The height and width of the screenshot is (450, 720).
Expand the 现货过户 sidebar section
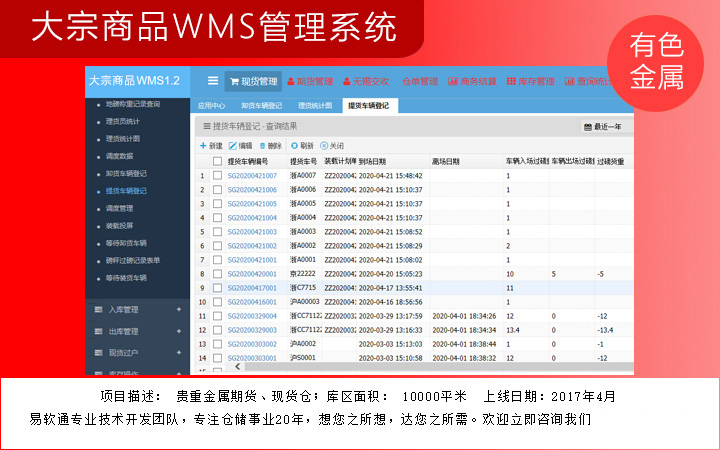pos(179,353)
